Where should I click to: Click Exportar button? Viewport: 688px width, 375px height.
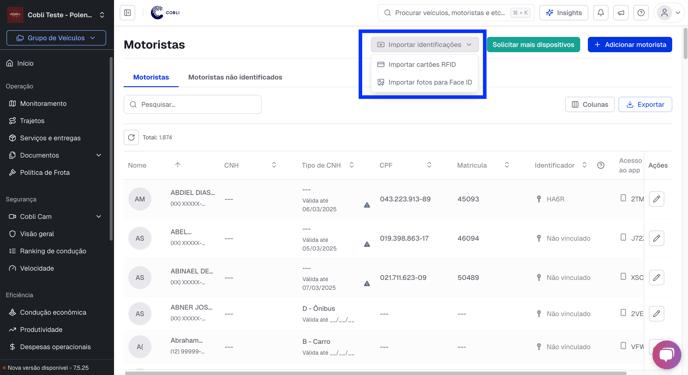645,104
